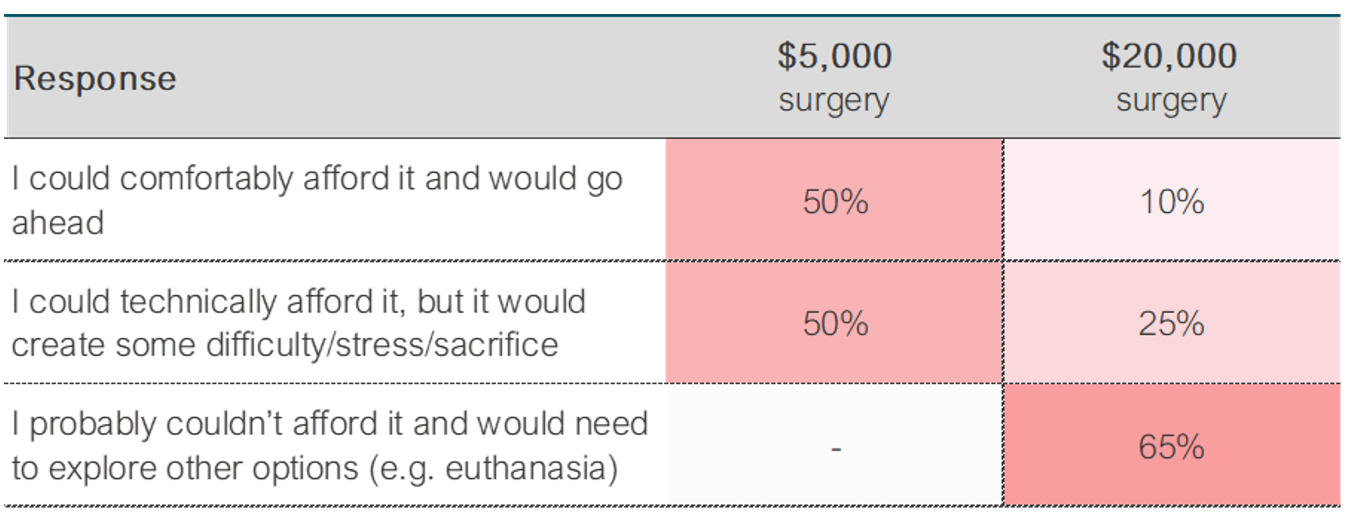The width and height of the screenshot is (1348, 516).
Task: Click "surgery" under the $20,000 heading
Action: tap(1171, 101)
